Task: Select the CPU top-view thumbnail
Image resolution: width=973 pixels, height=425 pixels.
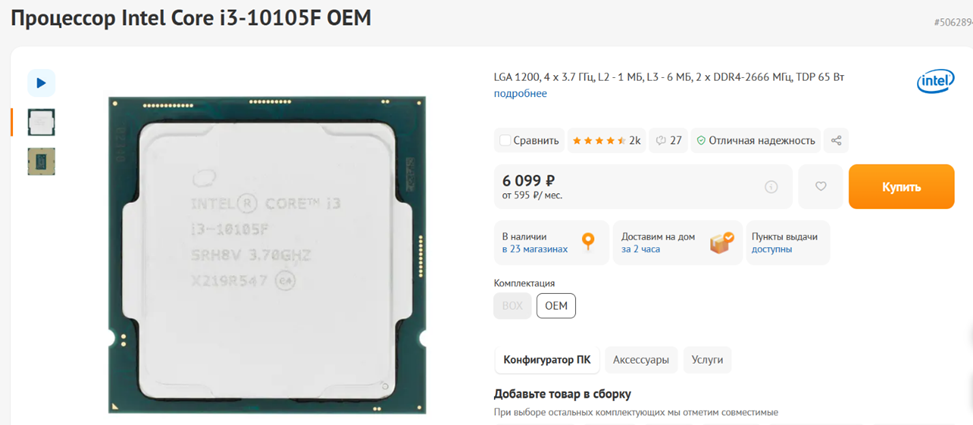Action: point(42,122)
